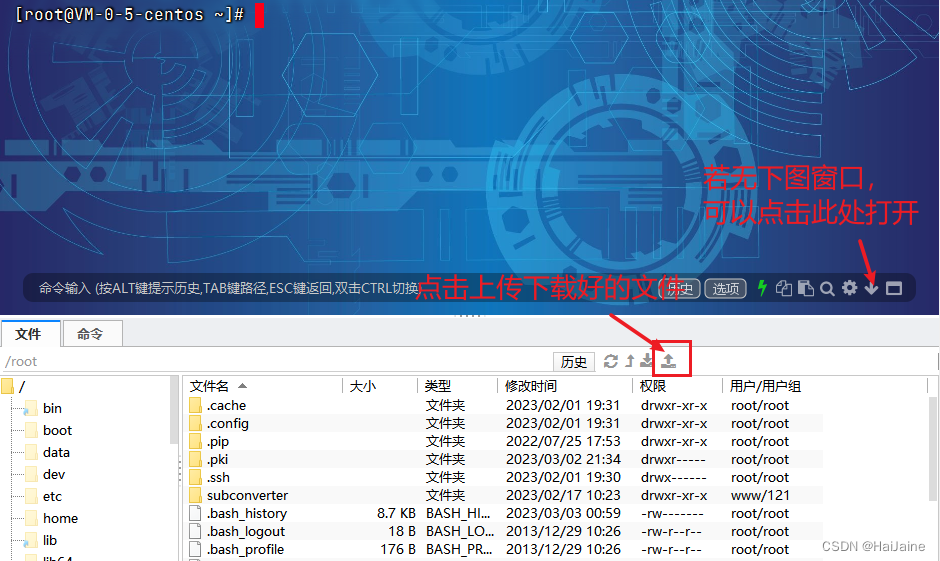Select the .bash_profile file name
940x561 pixels.
(x=245, y=549)
